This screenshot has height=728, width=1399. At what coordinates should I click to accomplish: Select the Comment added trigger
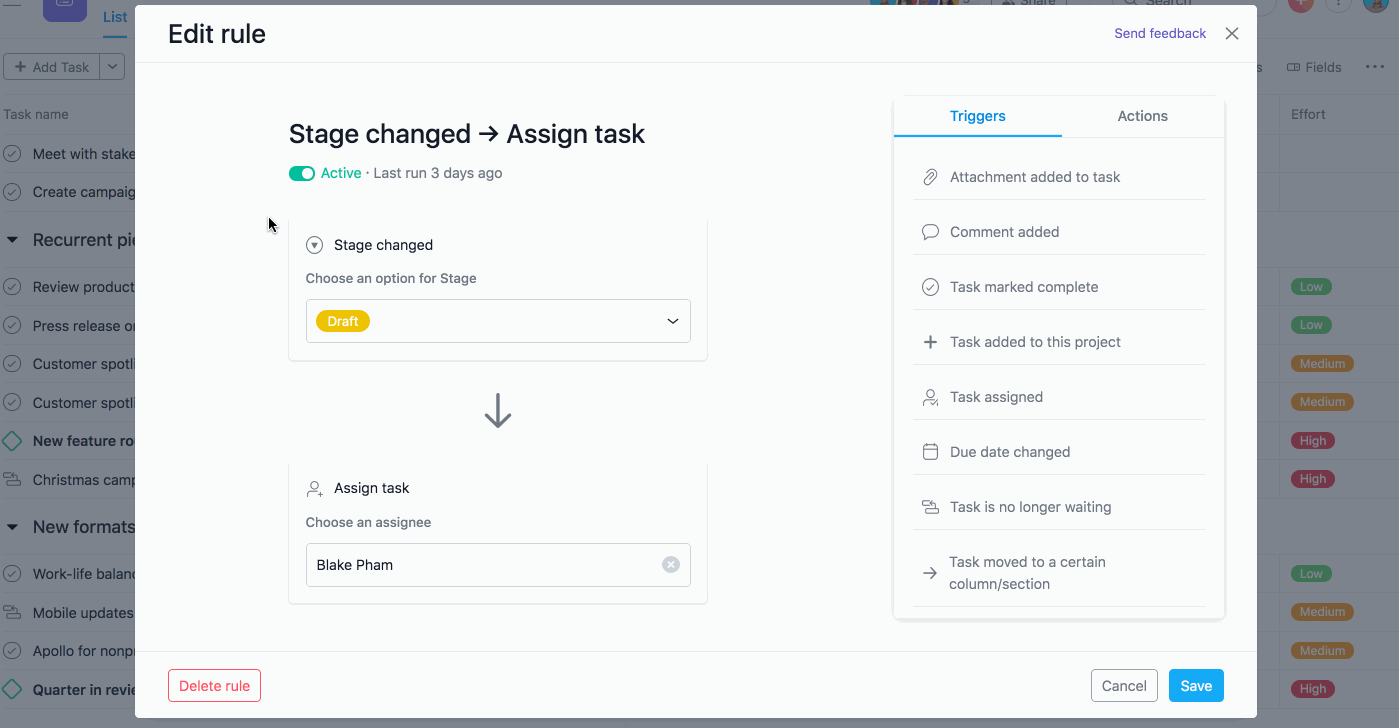1059,232
